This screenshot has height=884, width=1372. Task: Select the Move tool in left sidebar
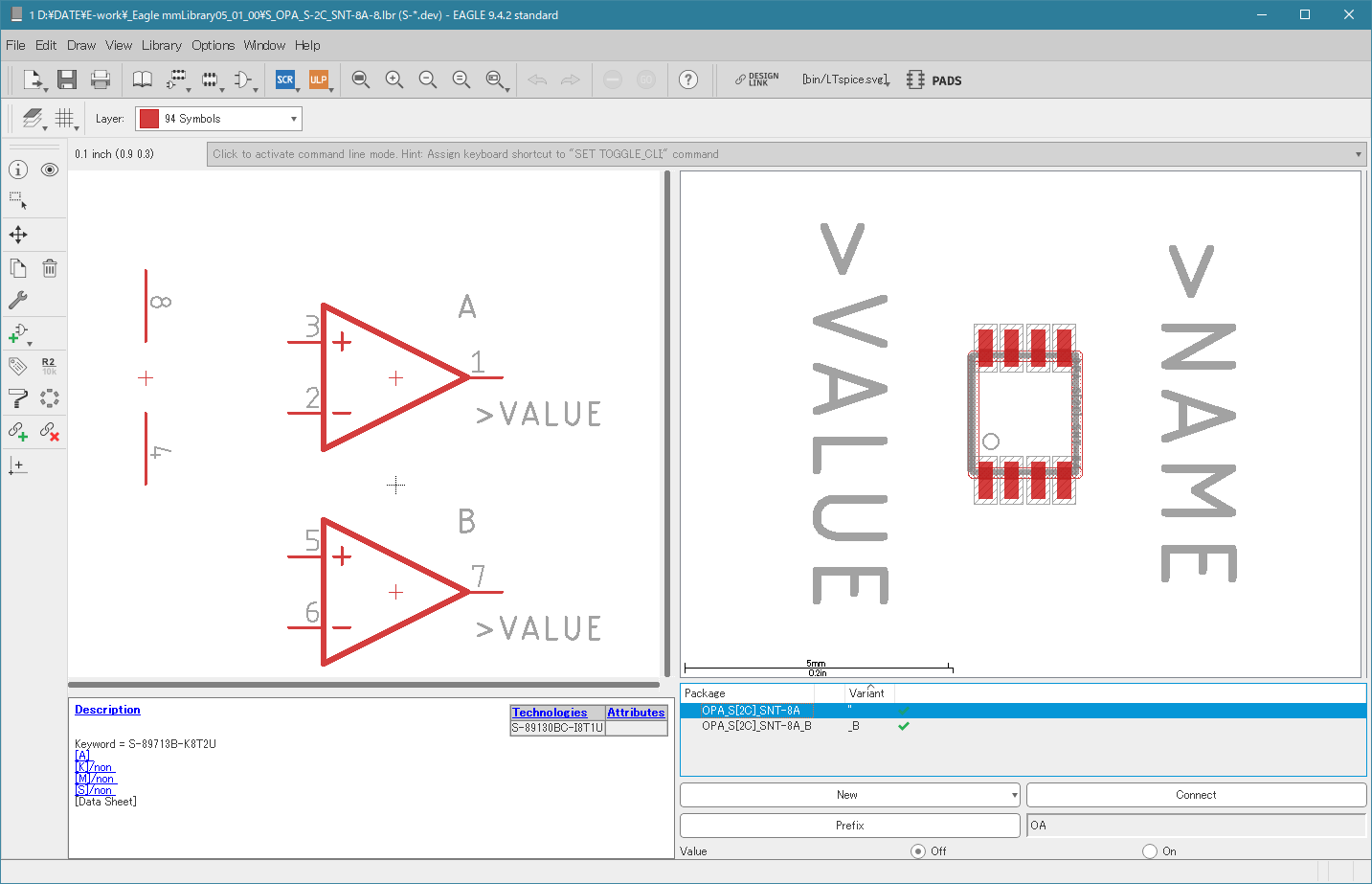(18, 235)
